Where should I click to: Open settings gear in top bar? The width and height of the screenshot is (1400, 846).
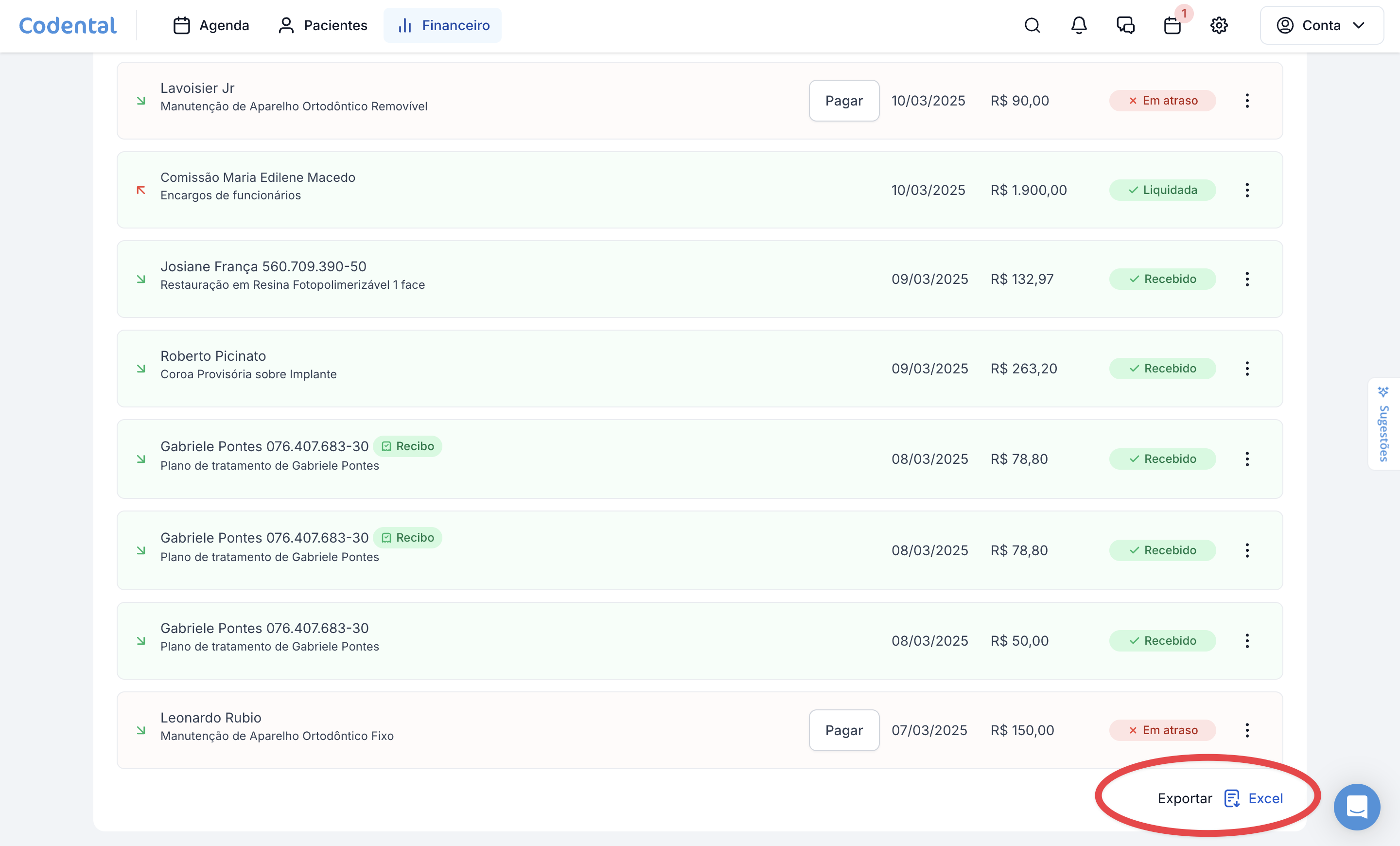pyautogui.click(x=1219, y=26)
